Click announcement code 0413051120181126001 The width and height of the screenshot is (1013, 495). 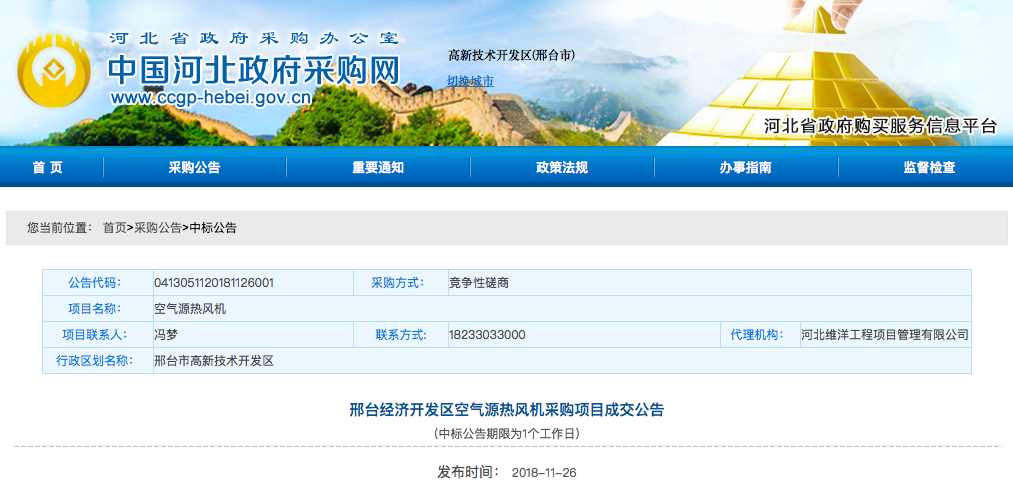coord(214,283)
